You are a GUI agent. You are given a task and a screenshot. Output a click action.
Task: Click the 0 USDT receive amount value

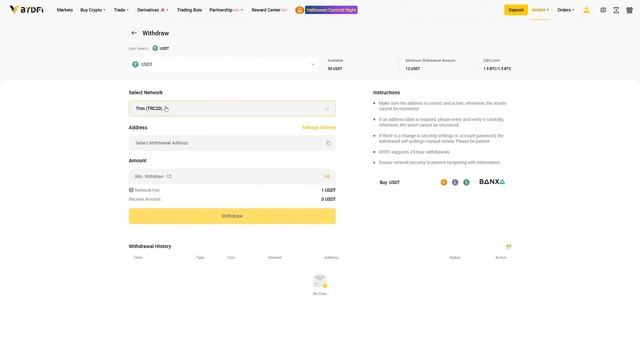(329, 199)
